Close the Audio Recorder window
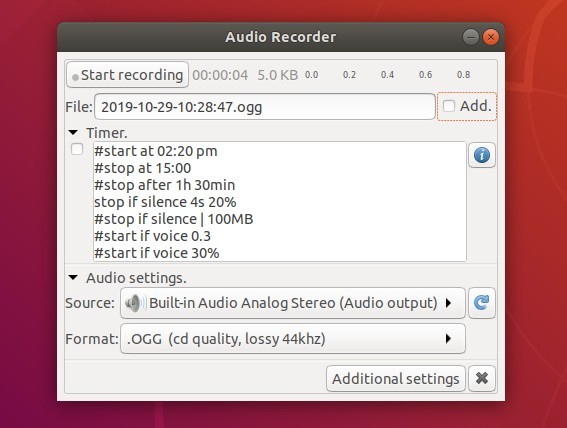The image size is (567, 428). click(x=491, y=37)
